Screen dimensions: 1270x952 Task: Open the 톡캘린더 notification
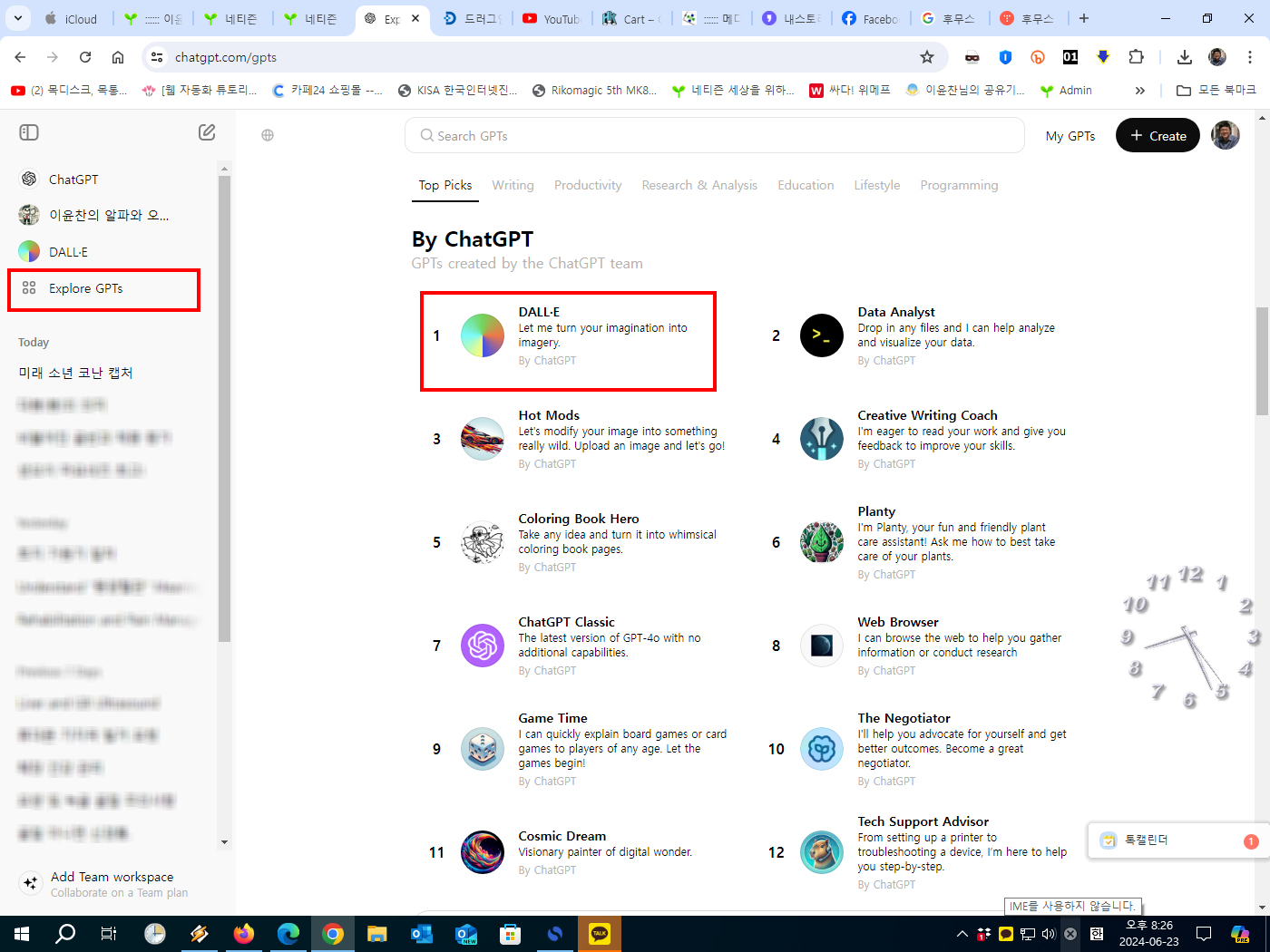tap(1177, 840)
